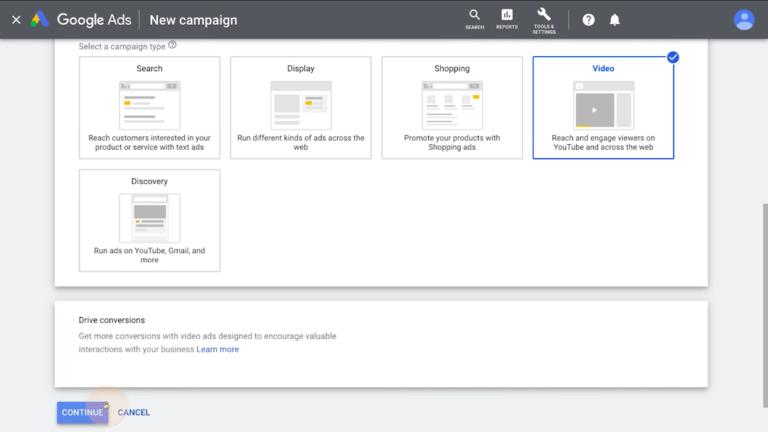The width and height of the screenshot is (768, 432).
Task: Click the Google Ads logo
Action: tap(40, 20)
